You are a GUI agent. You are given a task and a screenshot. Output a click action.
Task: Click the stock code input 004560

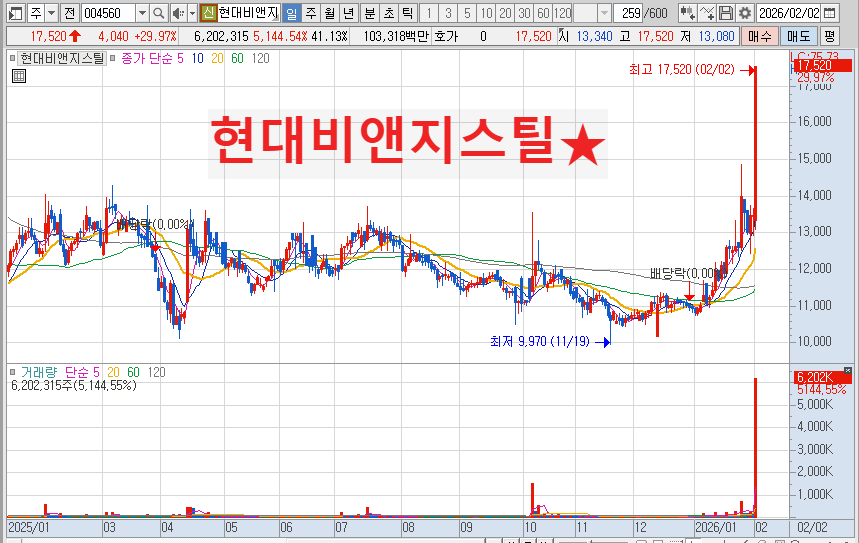coord(108,13)
